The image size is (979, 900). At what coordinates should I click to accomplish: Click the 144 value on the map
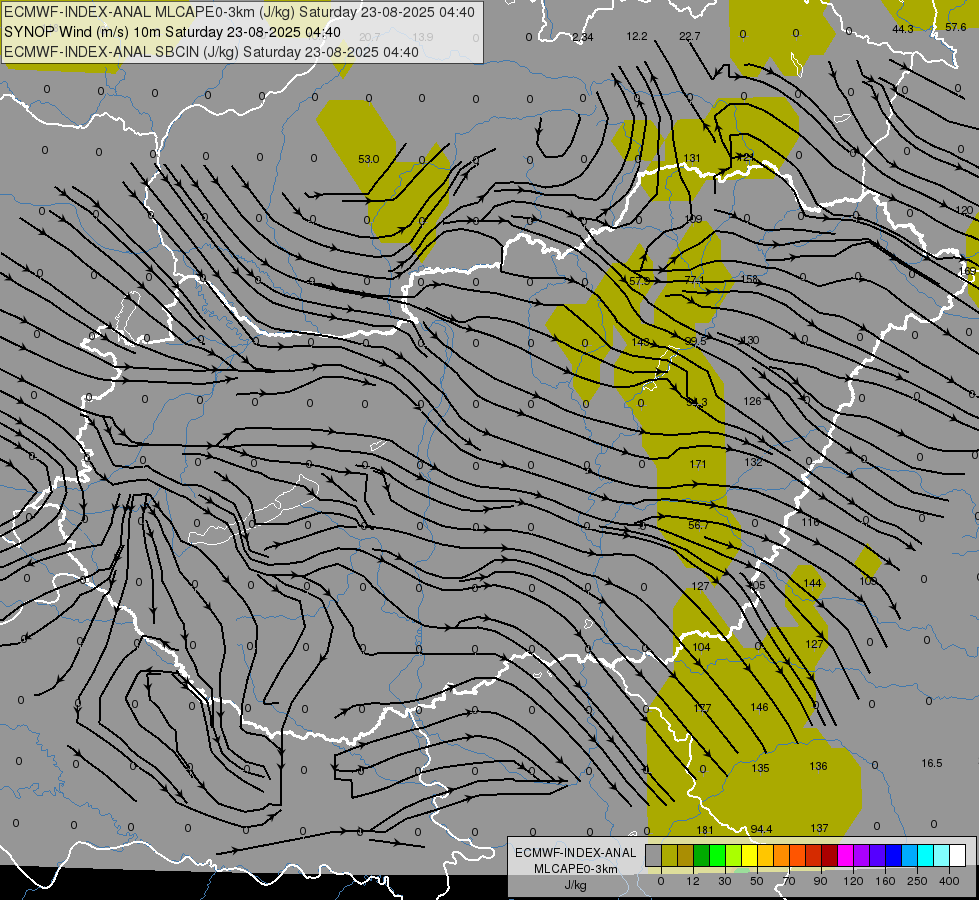[x=812, y=583]
